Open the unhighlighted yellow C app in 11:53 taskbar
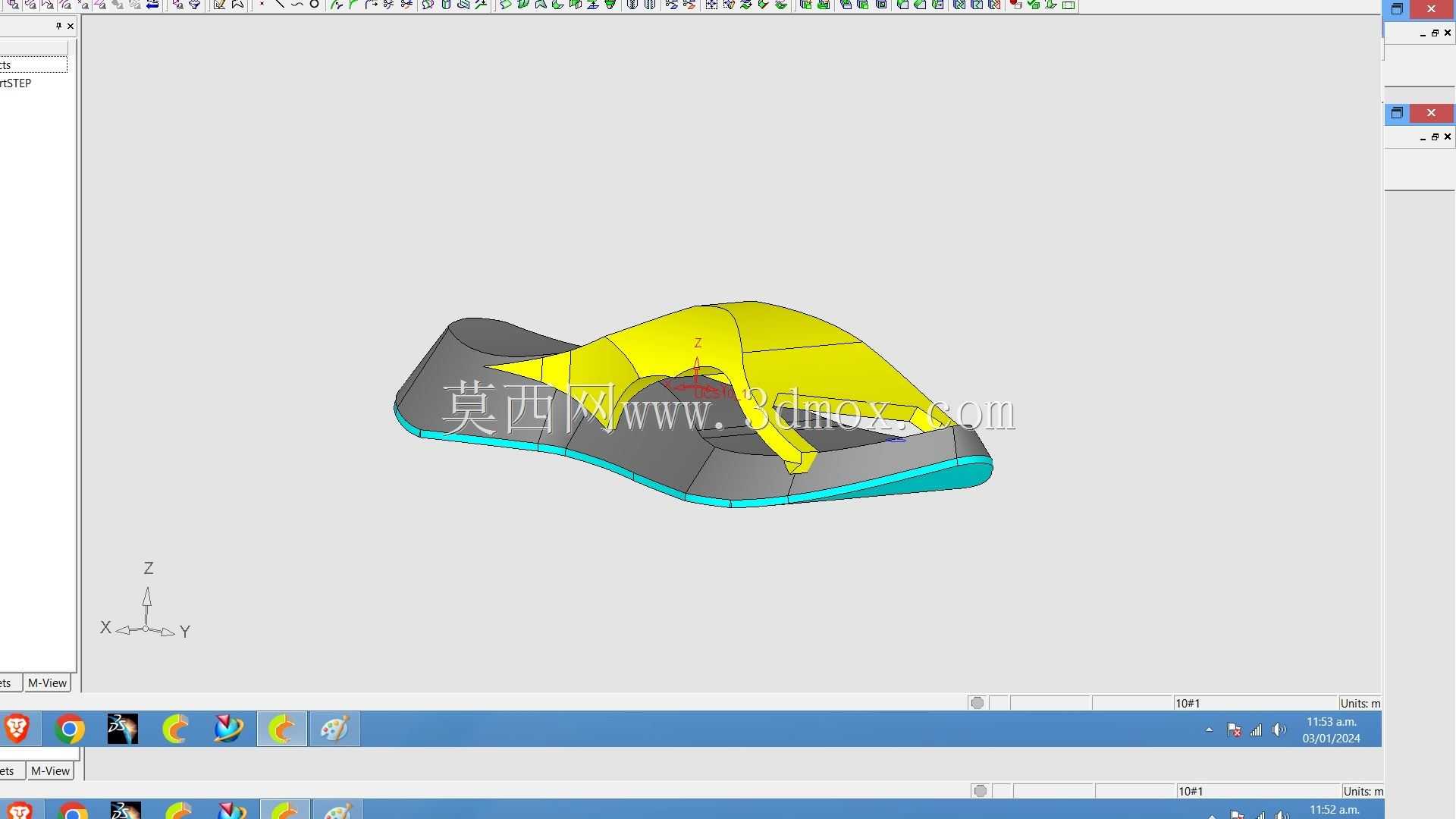 pyautogui.click(x=175, y=729)
